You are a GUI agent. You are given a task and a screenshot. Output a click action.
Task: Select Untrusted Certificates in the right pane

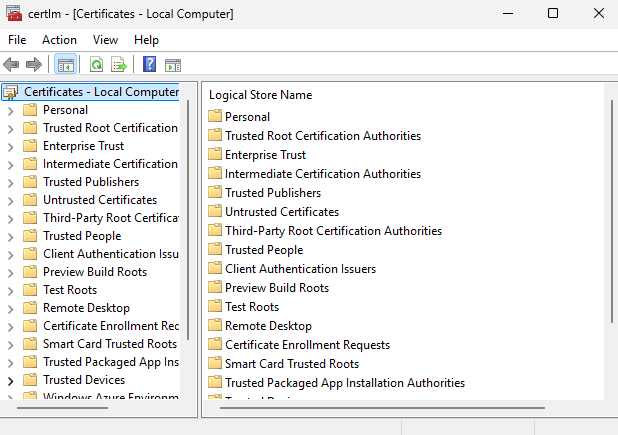point(281,212)
